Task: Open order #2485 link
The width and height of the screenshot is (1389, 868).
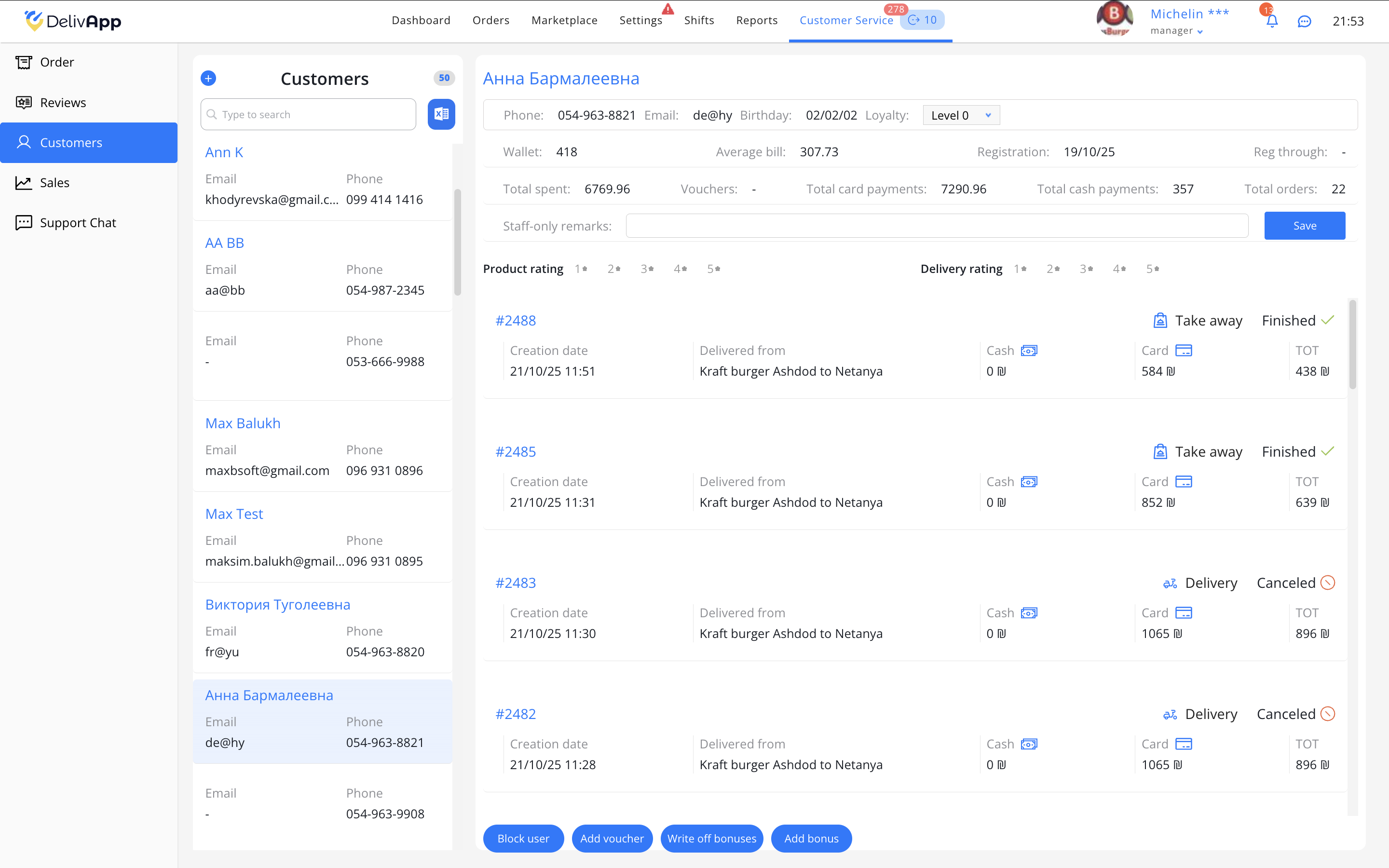Action: pos(516,452)
